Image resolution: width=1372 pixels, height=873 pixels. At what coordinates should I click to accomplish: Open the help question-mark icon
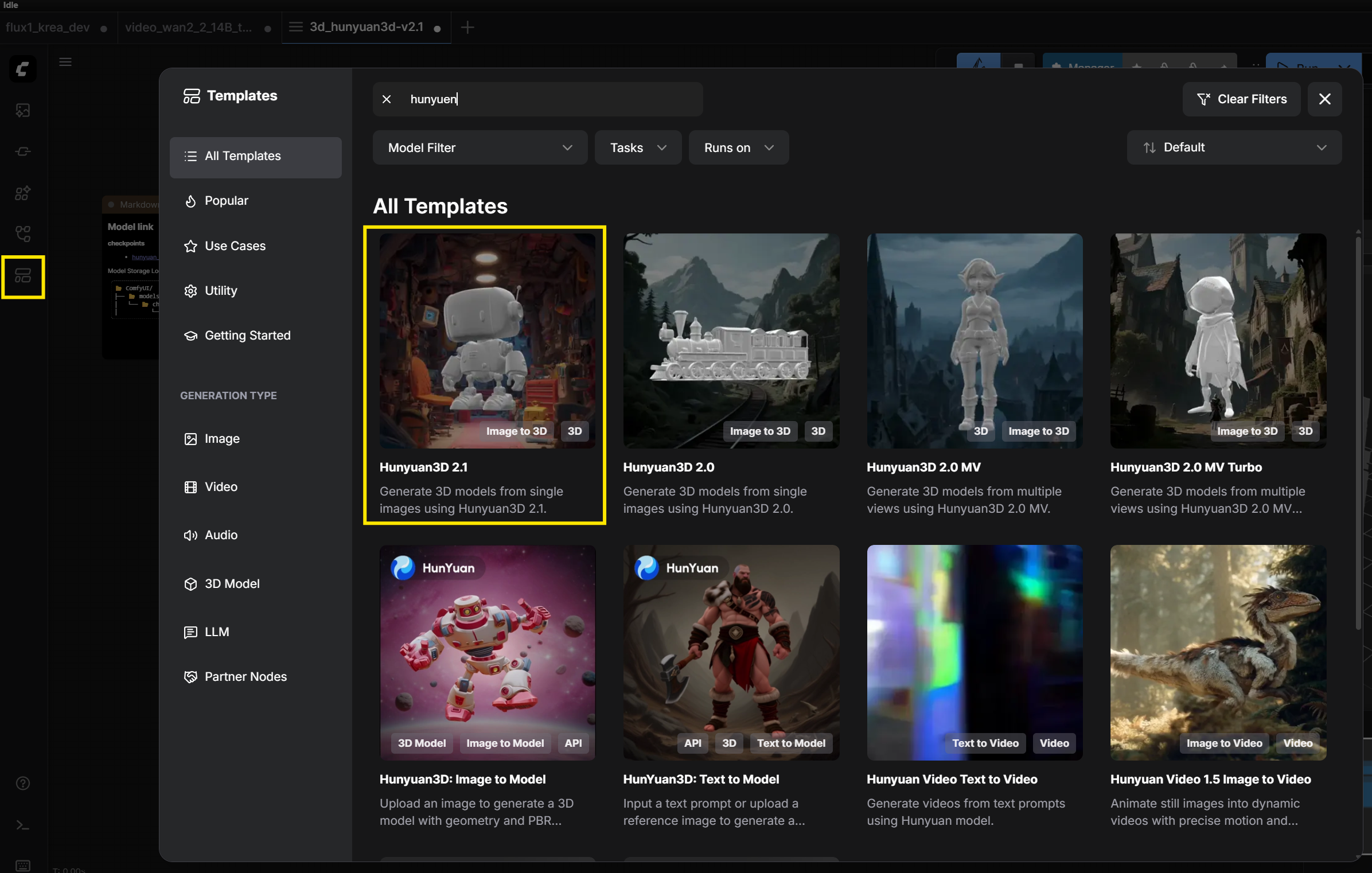[23, 784]
